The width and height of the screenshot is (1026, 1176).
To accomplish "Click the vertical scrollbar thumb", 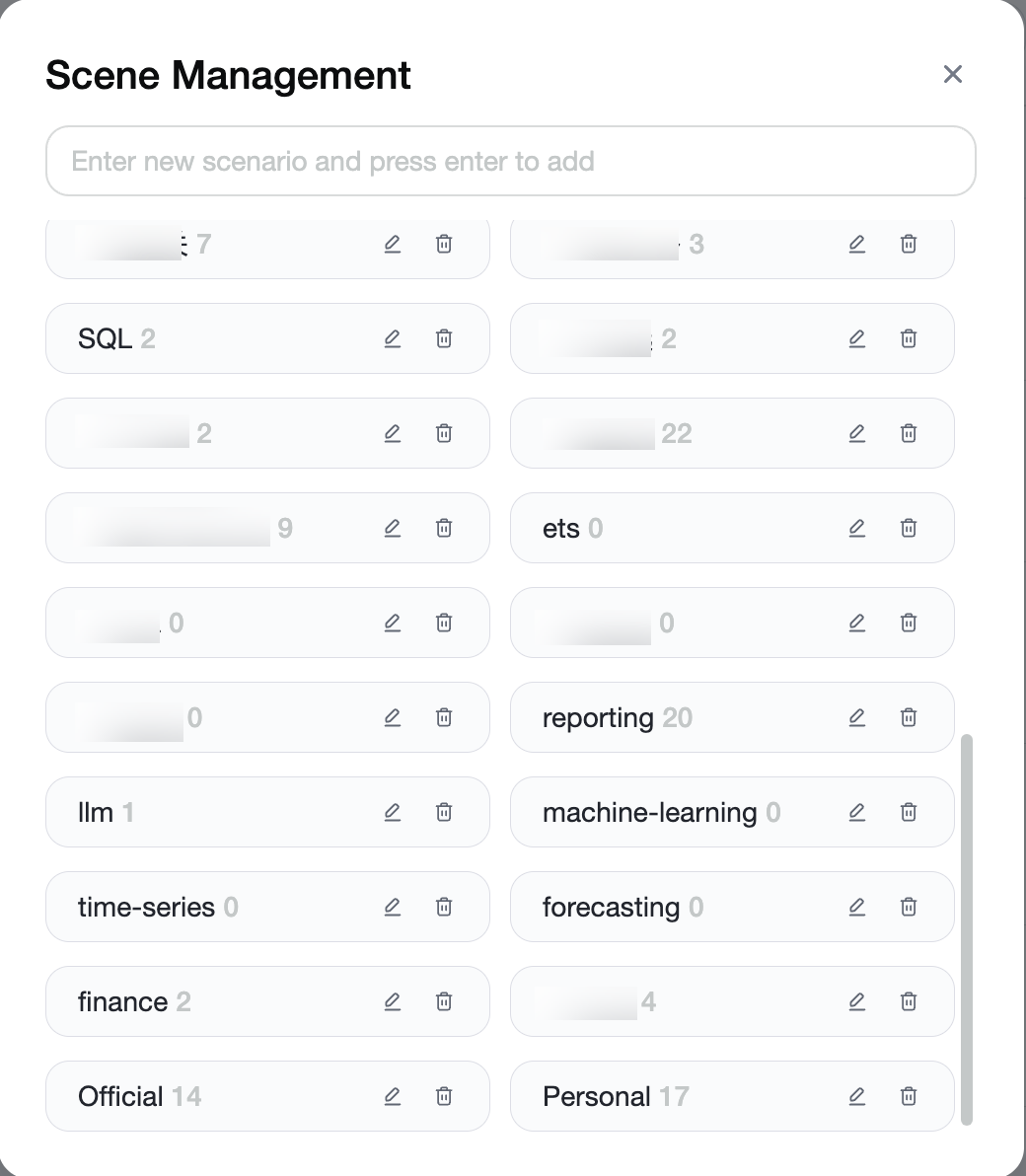I will pos(967,930).
